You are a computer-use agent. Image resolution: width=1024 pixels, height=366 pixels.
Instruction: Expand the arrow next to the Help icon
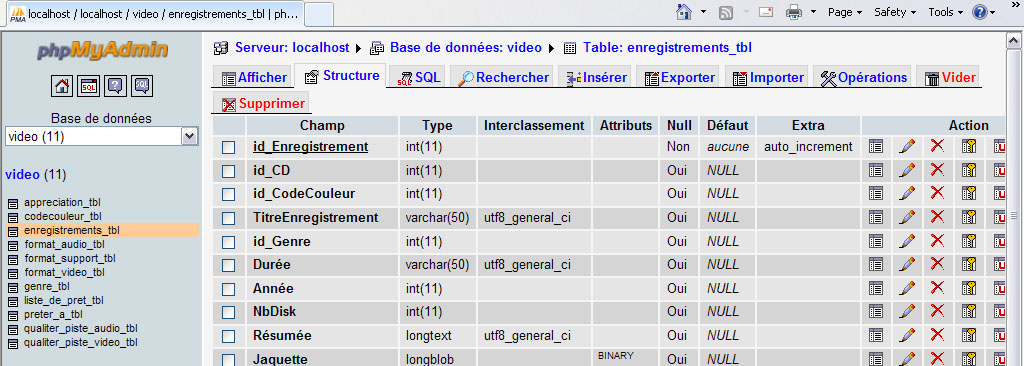click(x=993, y=12)
